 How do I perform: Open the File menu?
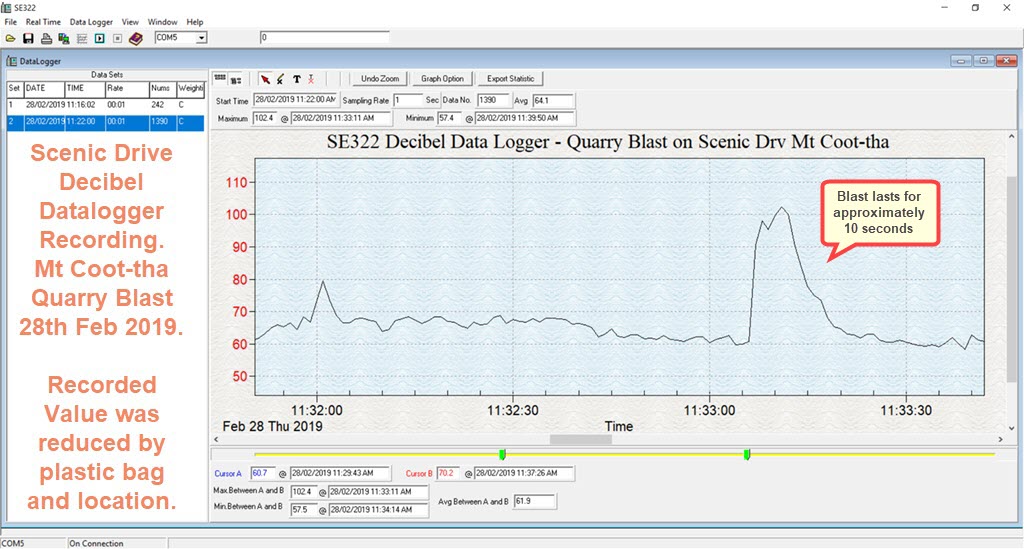(x=10, y=22)
